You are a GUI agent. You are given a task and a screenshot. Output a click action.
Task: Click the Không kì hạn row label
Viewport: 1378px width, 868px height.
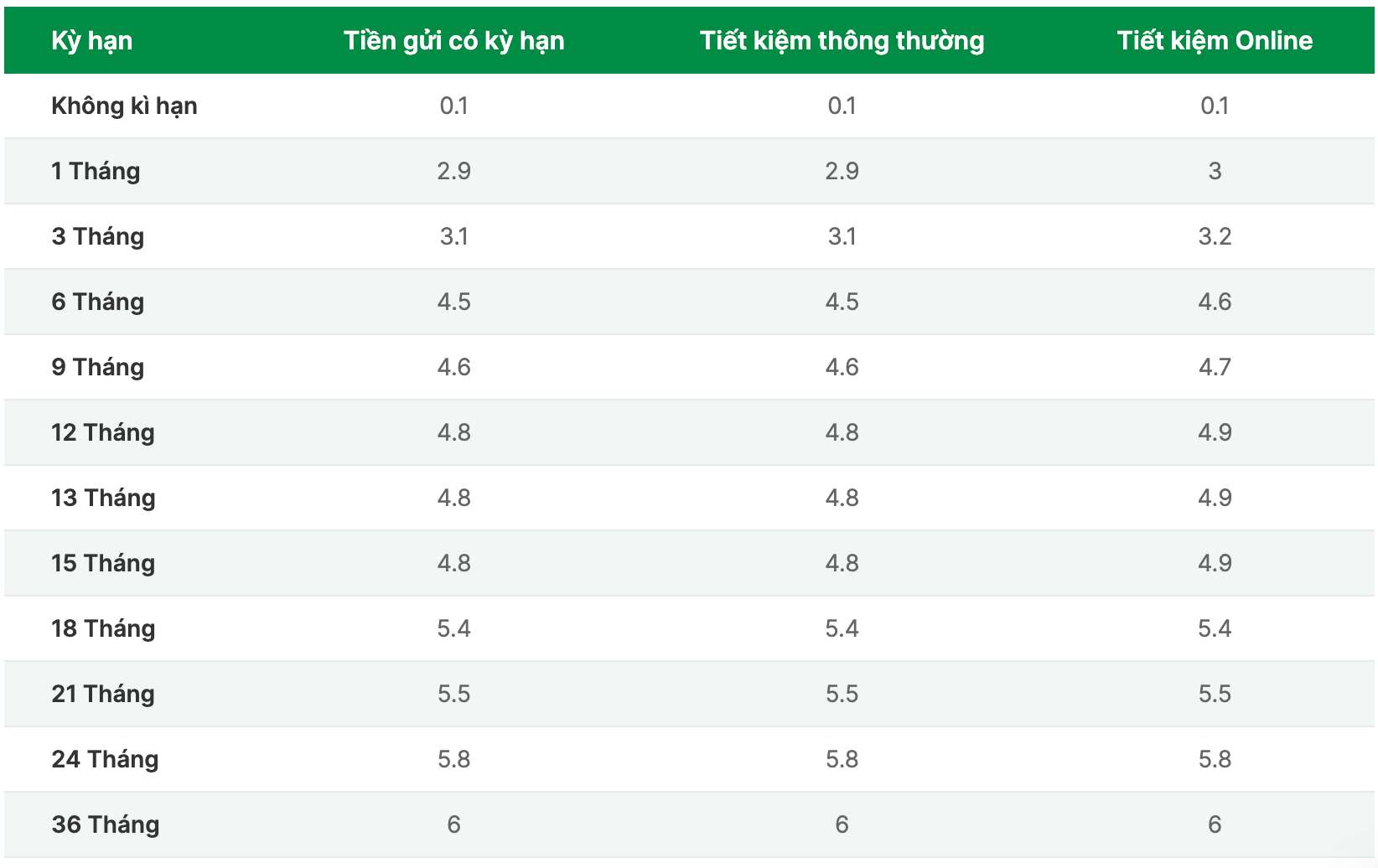point(124,106)
